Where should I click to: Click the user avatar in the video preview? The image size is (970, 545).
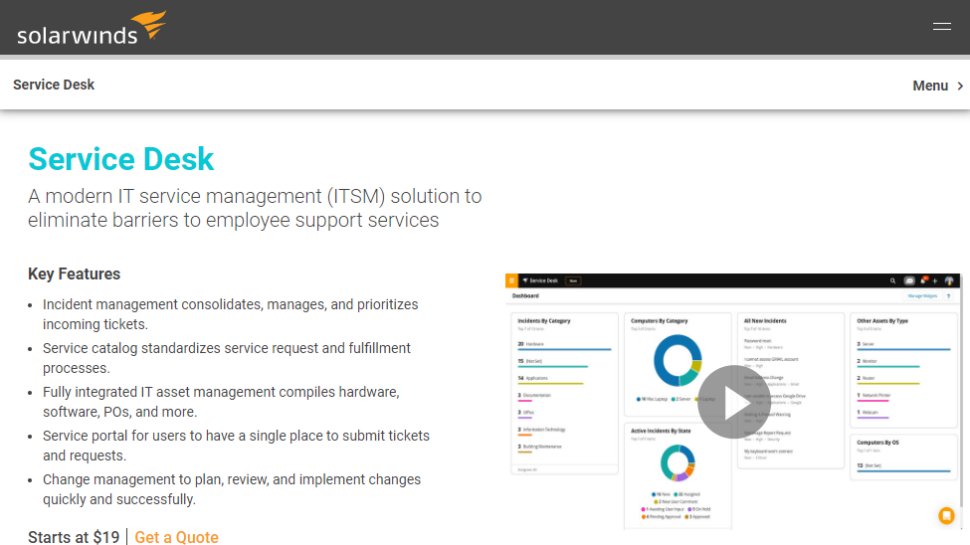949,281
